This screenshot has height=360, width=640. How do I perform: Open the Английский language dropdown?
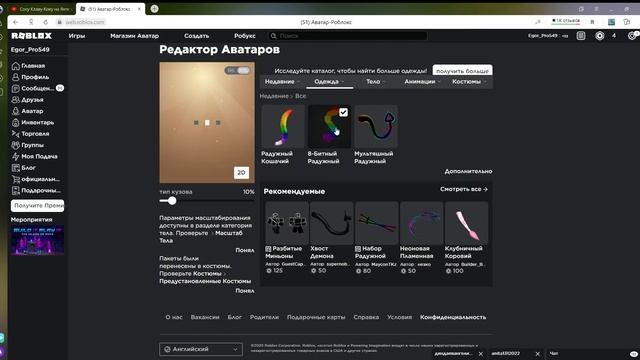pos(201,349)
